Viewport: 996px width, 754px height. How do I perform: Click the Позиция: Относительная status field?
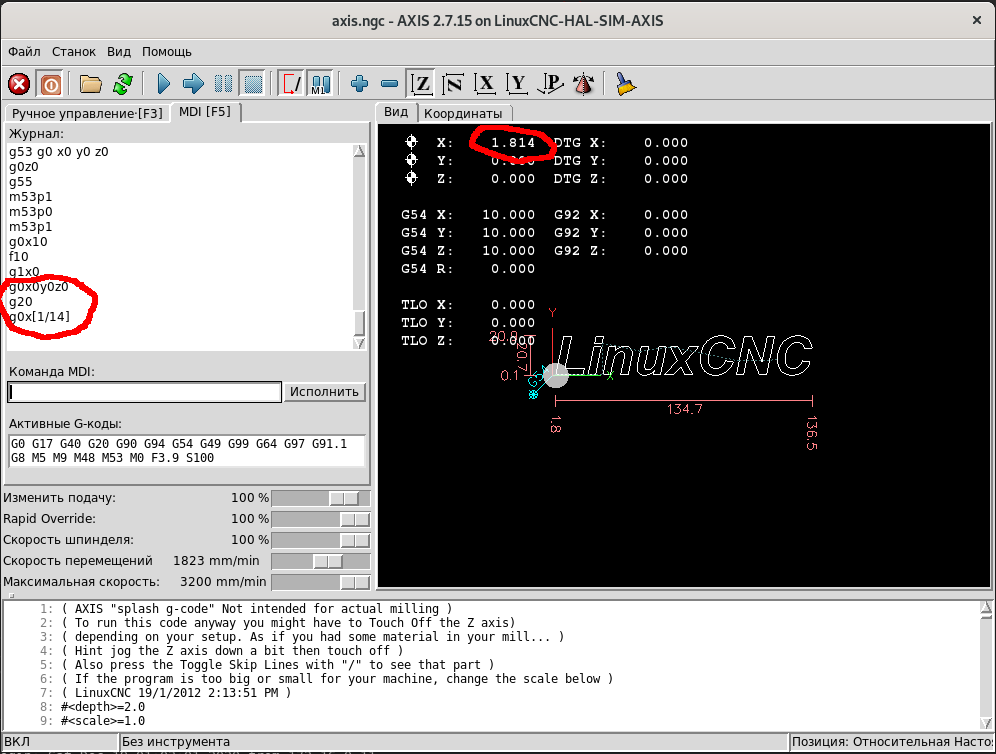click(892, 742)
